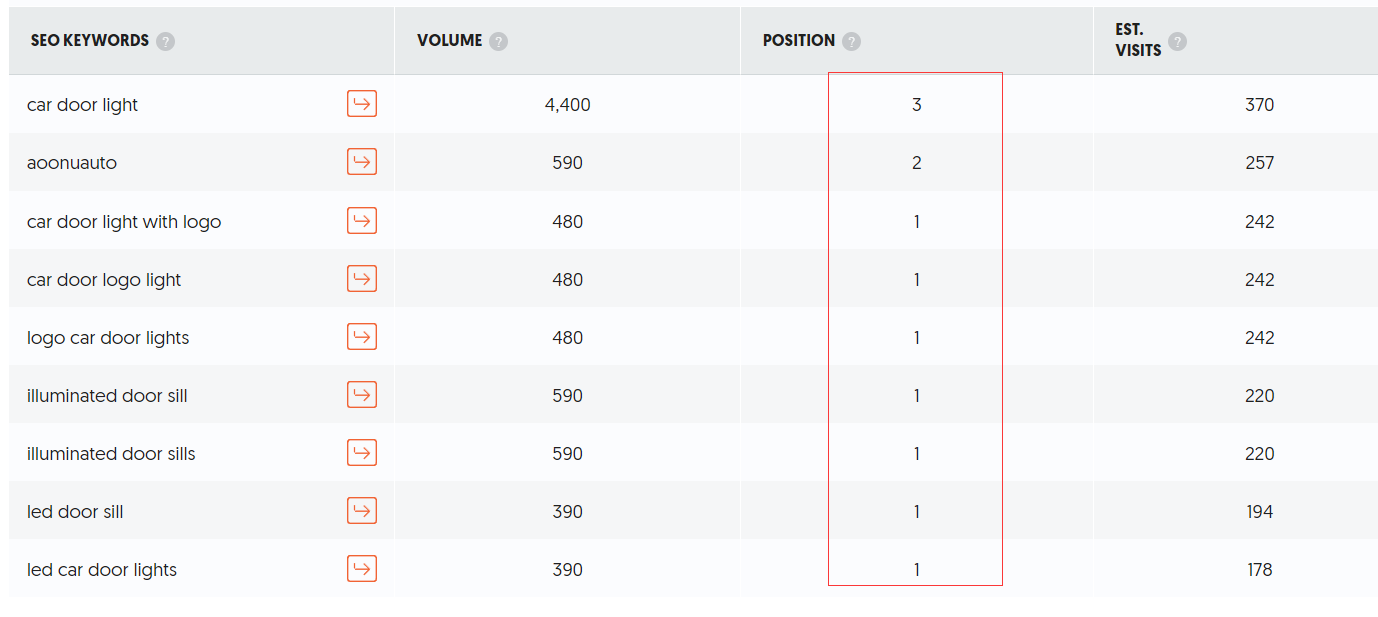Click arrow icon next to 'led door sill'
This screenshot has height=617, width=1378.
tap(362, 510)
